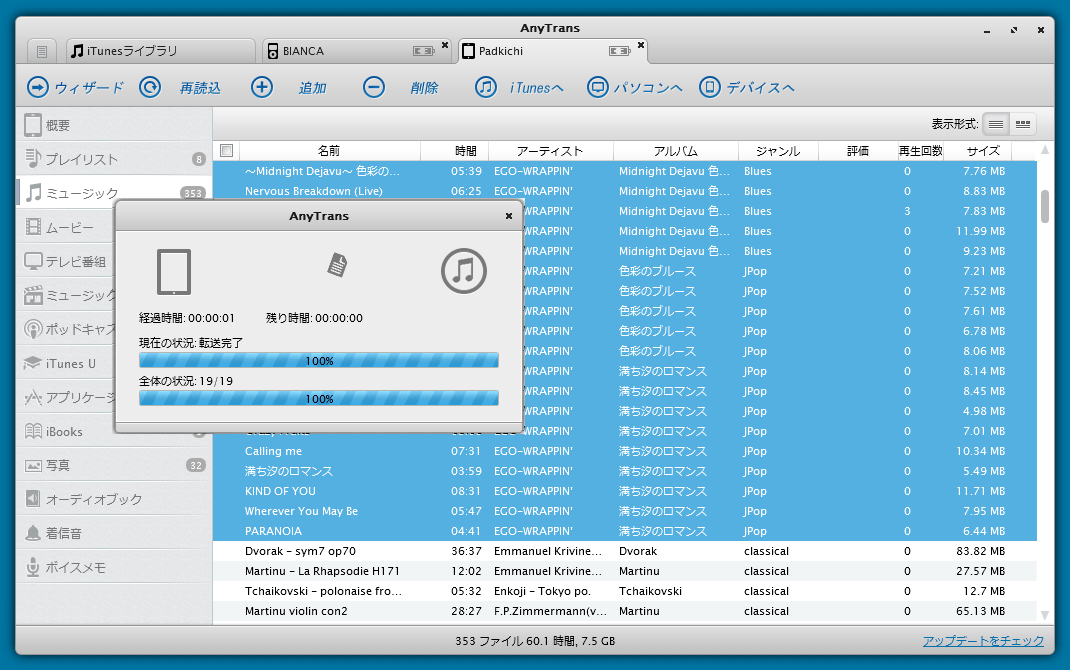
Task: Close the Padkichi tab
Action: (x=641, y=45)
